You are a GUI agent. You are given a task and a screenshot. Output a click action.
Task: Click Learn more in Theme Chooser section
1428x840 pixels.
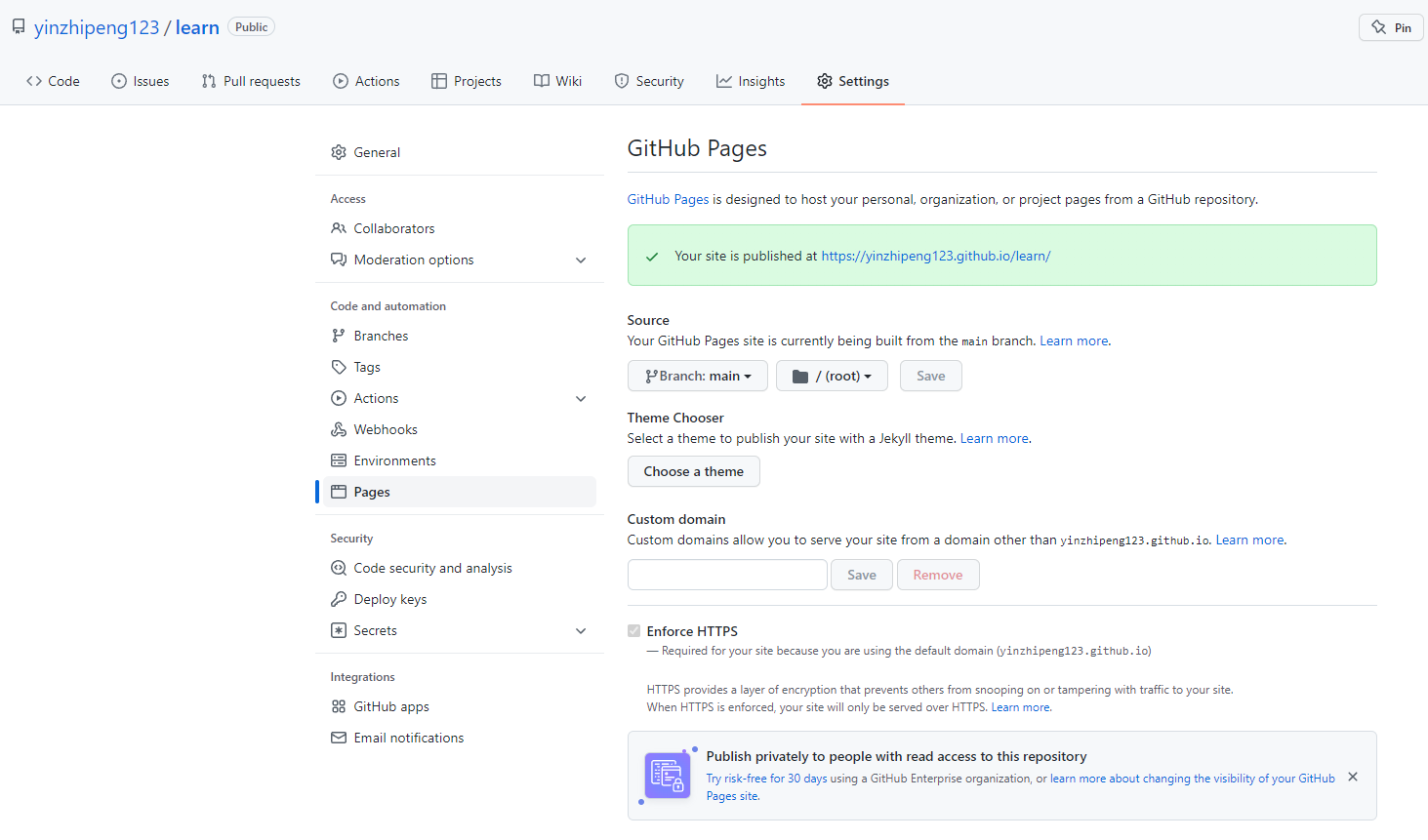pyautogui.click(x=995, y=438)
